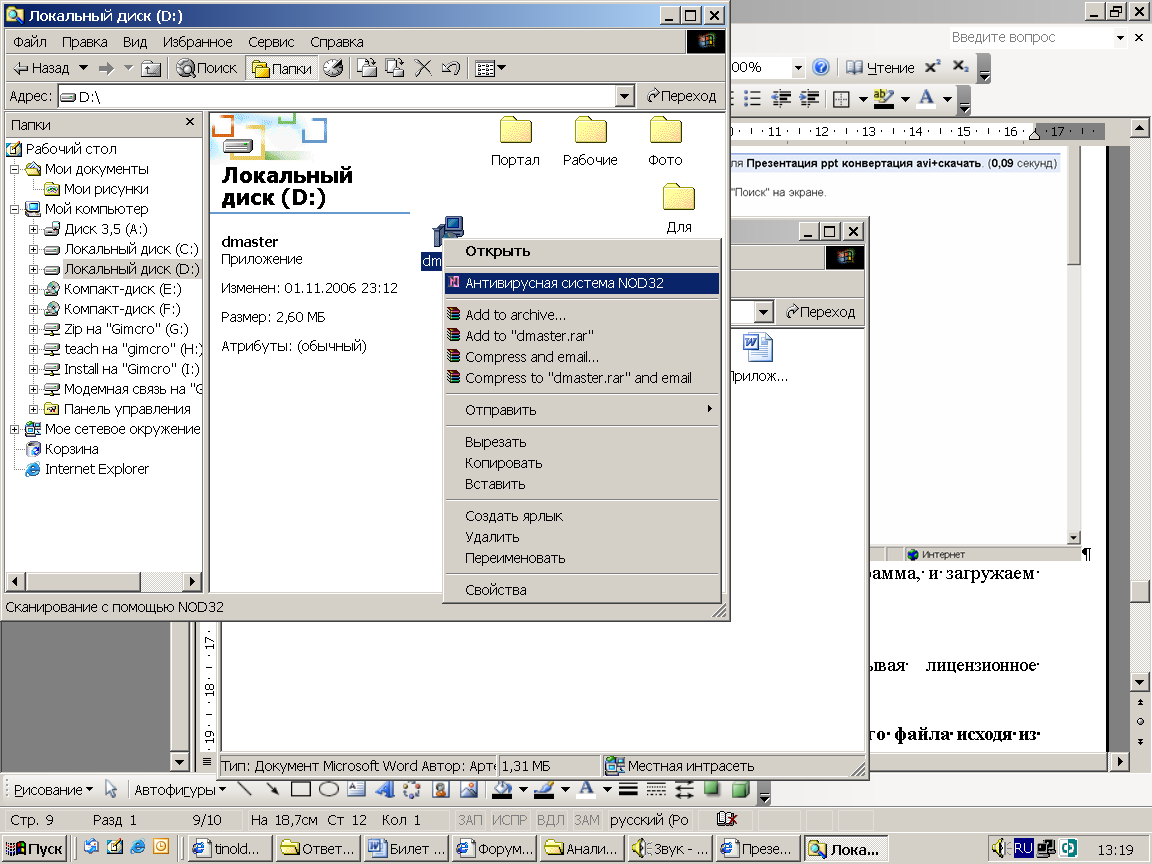Open the Файл menu
1152x864 pixels.
point(29,42)
